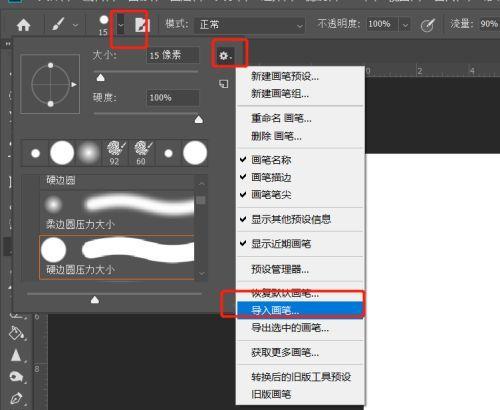Open brush preset picker arrow next to size 15

click(x=120, y=25)
